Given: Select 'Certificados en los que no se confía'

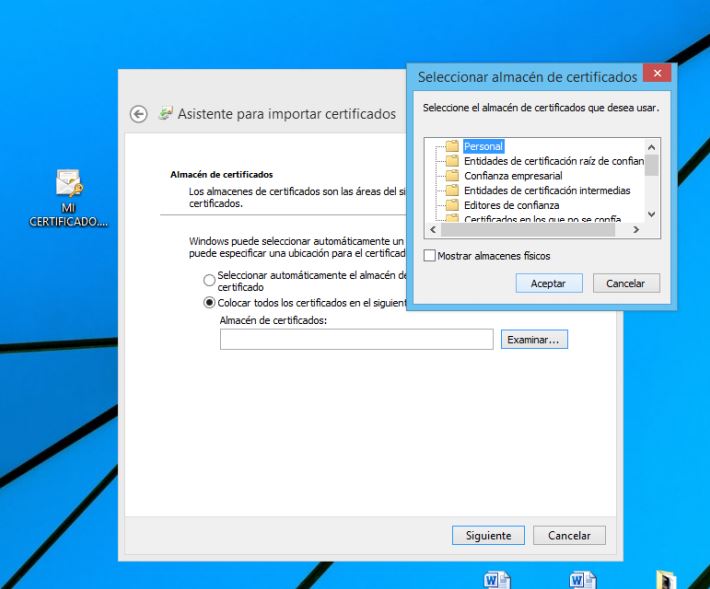Looking at the screenshot, I should tap(542, 219).
